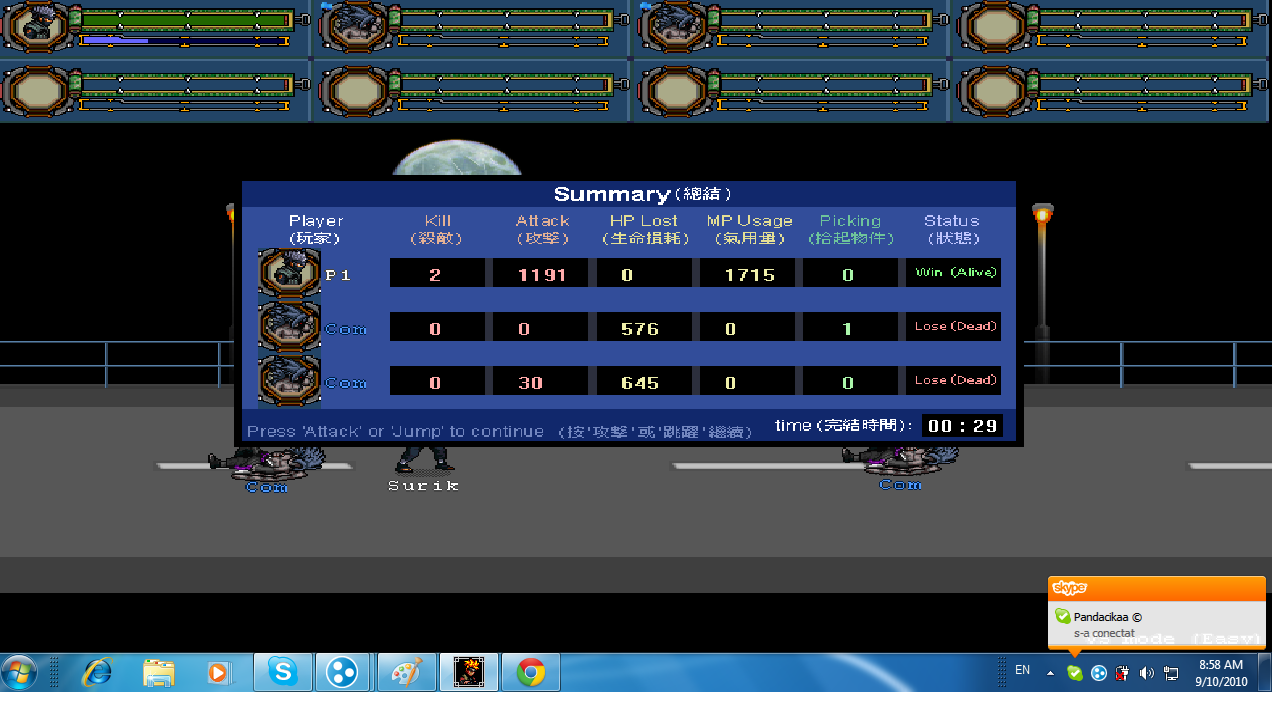
Task: Click the blue three-dot tray icon
Action: [1099, 673]
